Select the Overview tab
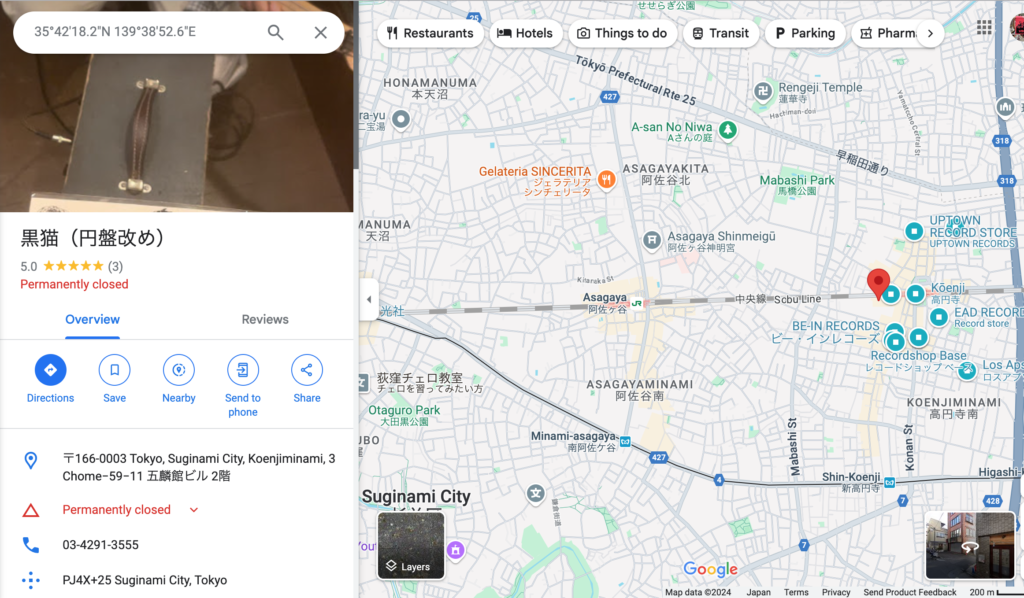The width and height of the screenshot is (1024, 598). point(92,320)
